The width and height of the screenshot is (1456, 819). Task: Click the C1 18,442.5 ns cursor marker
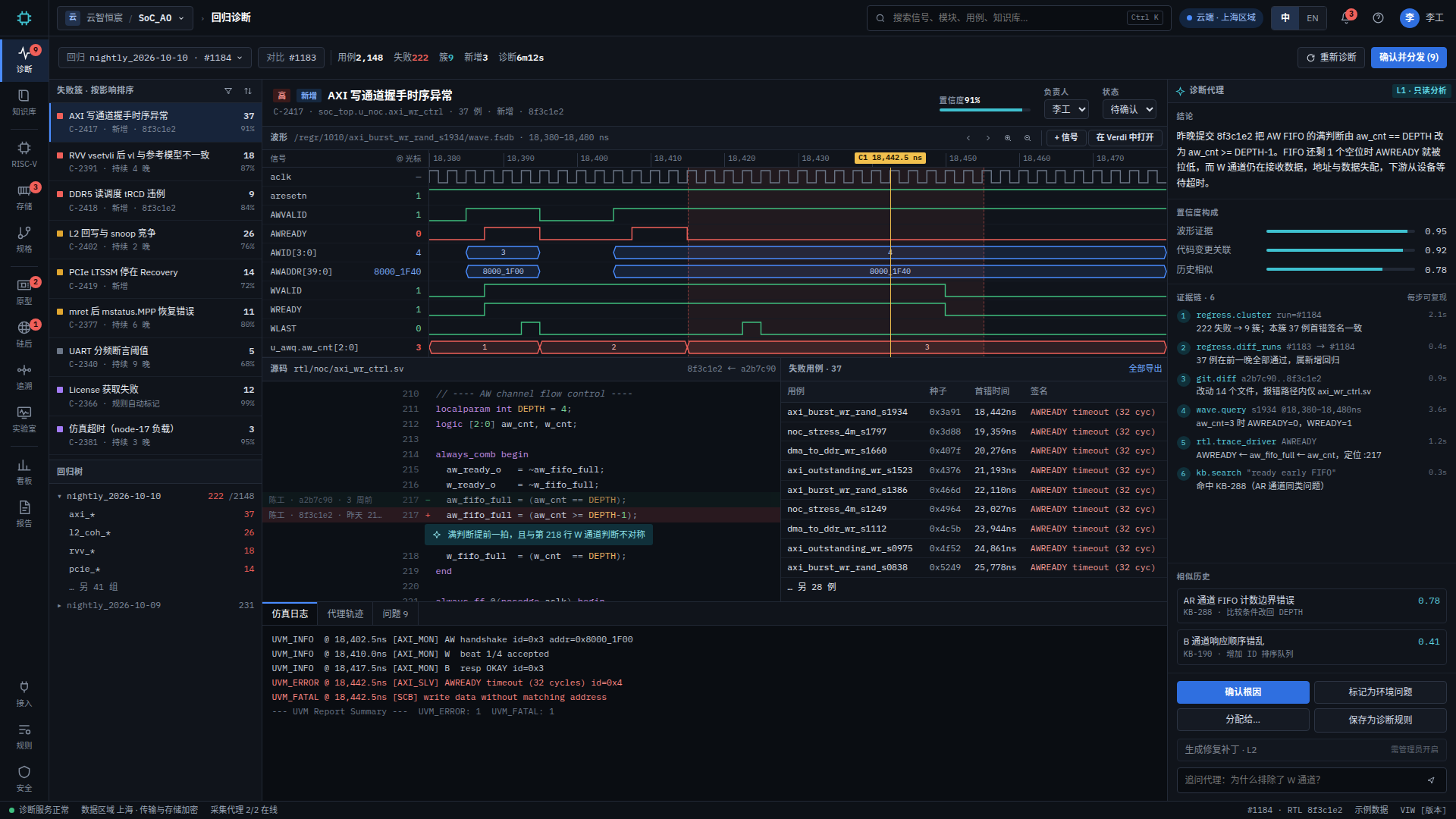tap(890, 158)
